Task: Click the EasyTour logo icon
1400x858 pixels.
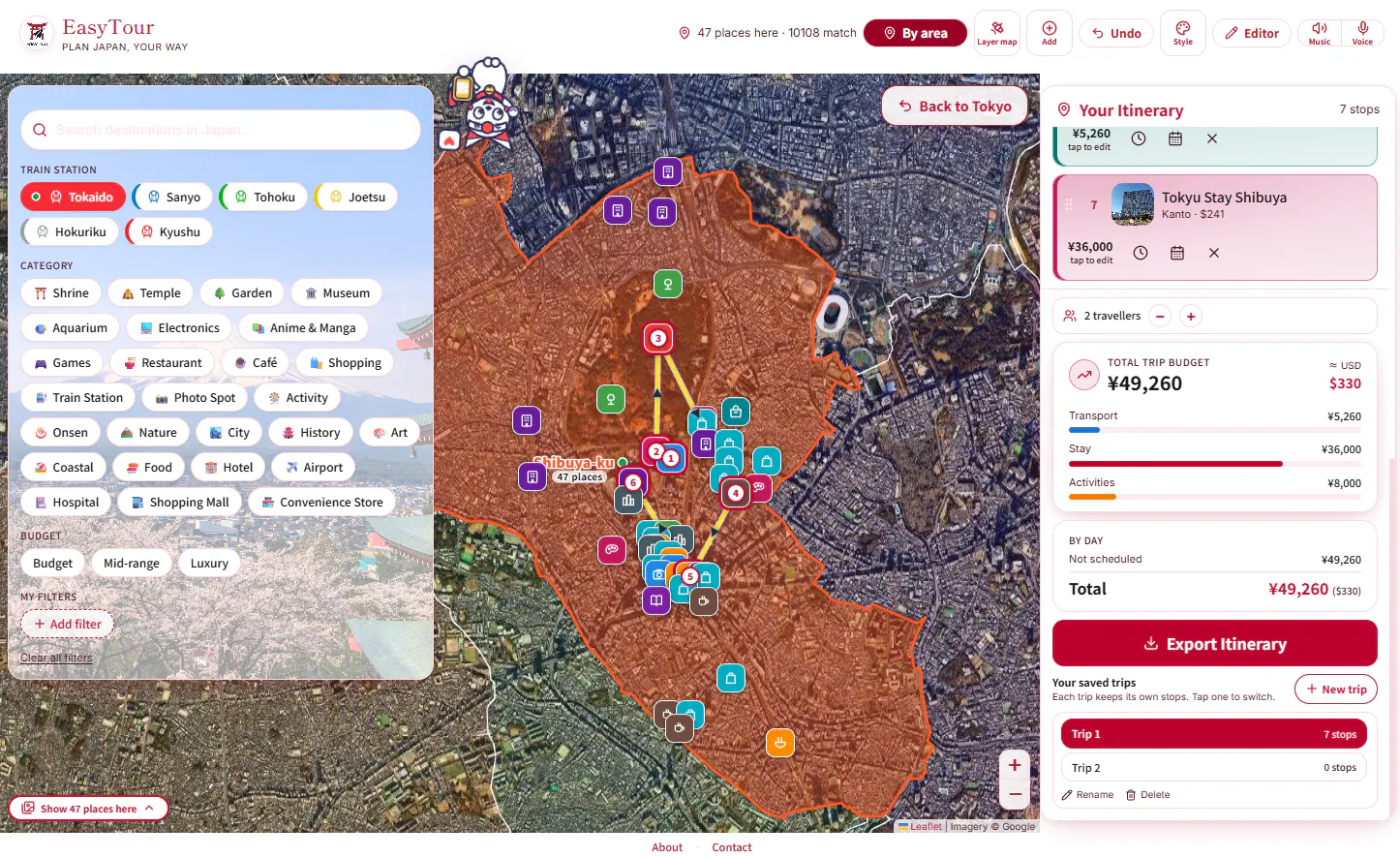Action: 37,34
